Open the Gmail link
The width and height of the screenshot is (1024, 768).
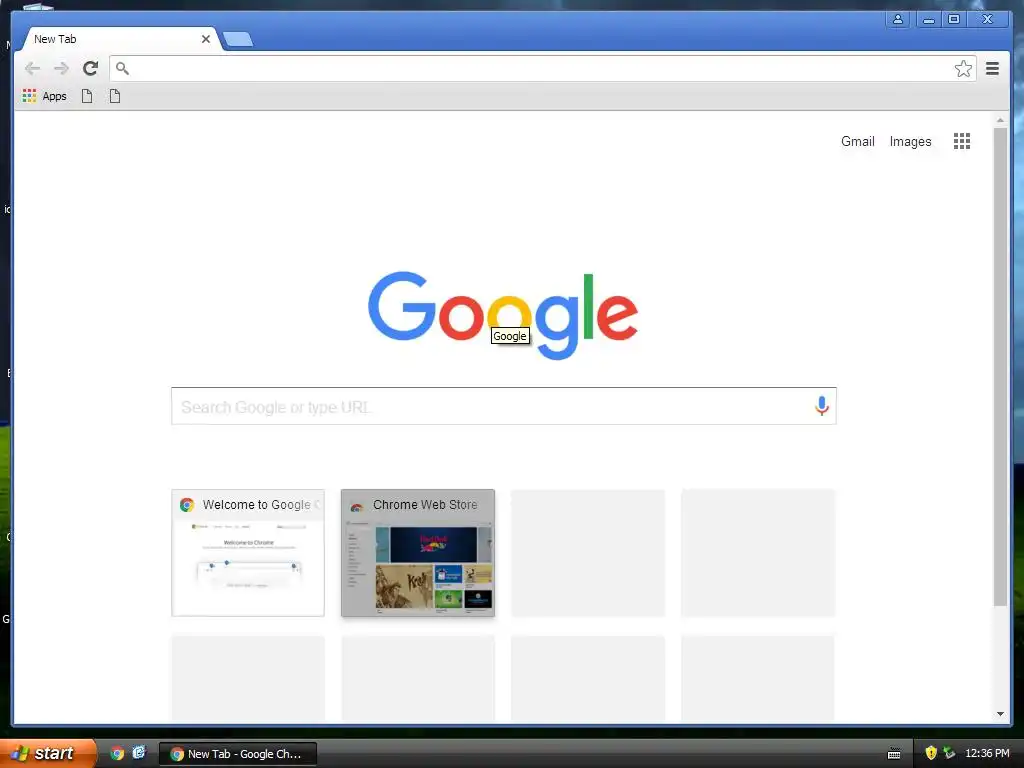coord(857,141)
